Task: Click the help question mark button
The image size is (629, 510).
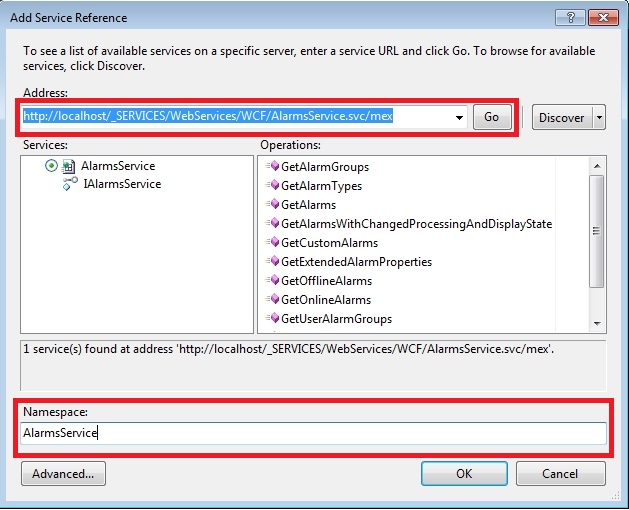Action: tap(569, 18)
